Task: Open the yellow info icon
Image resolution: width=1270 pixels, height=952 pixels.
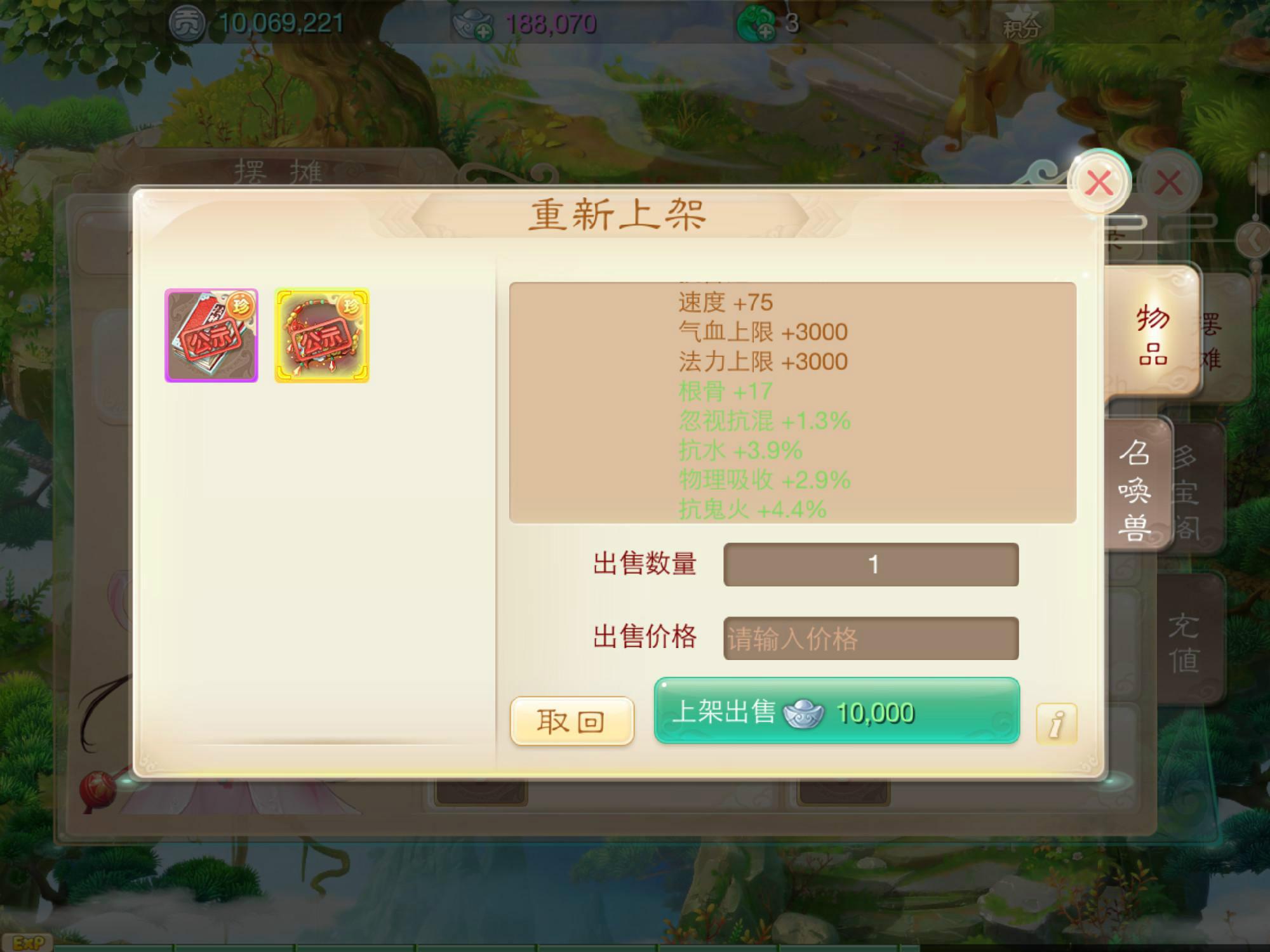Action: [1056, 724]
